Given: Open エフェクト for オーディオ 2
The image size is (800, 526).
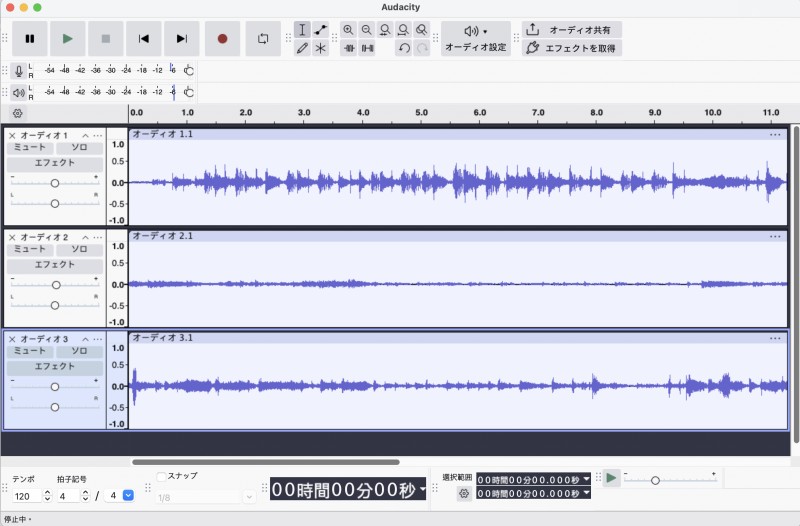Looking at the screenshot, I should coord(55,265).
